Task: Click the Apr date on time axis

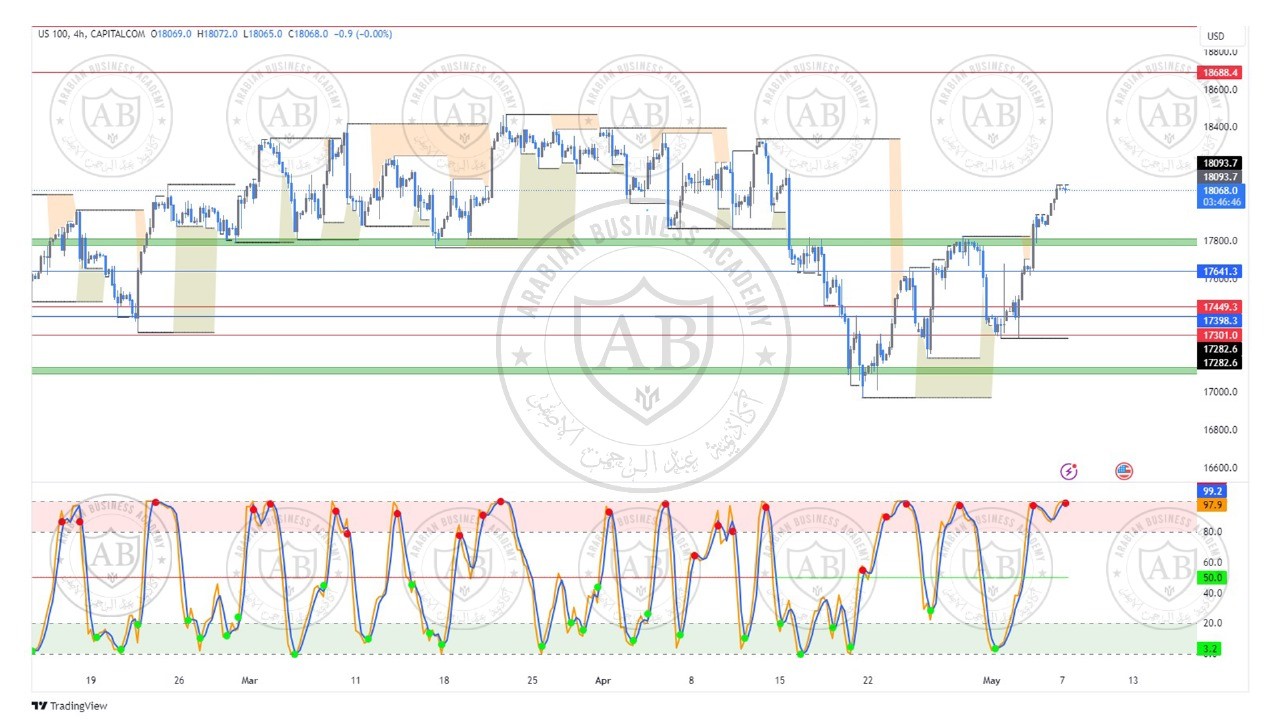Action: tap(603, 680)
